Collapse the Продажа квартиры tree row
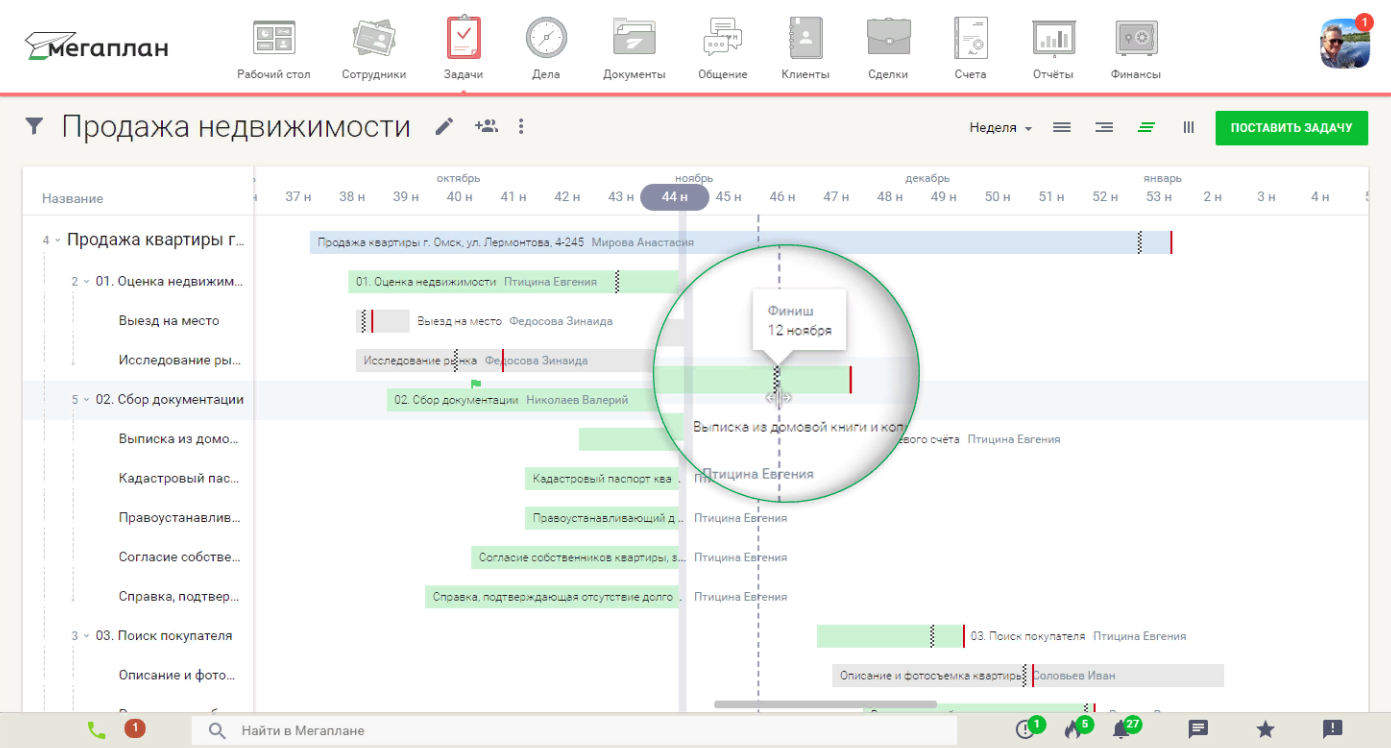This screenshot has height=748, width=1391. tap(57, 241)
